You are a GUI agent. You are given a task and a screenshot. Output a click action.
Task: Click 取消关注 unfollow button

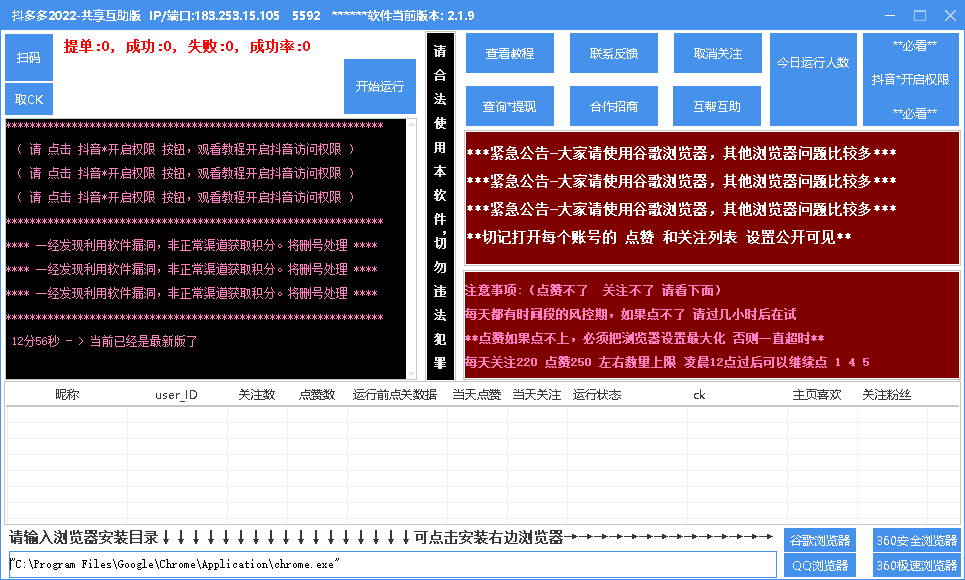718,54
